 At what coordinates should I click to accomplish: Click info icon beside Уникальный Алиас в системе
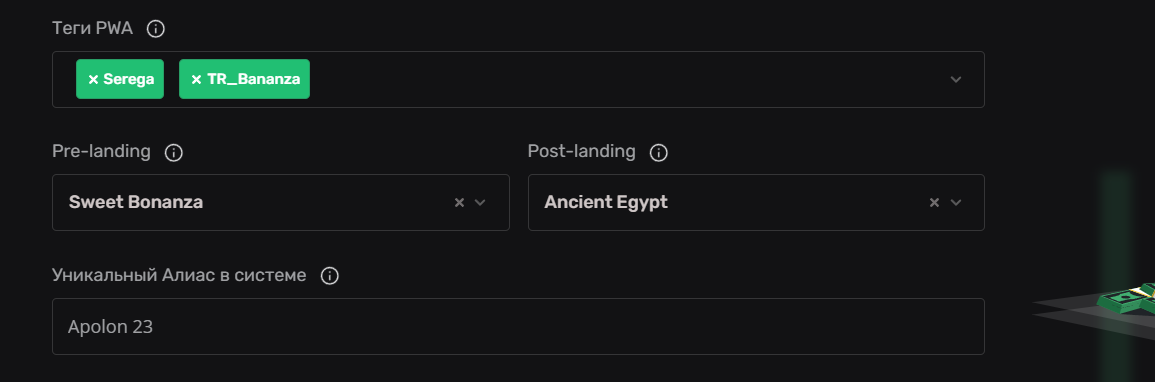(330, 276)
